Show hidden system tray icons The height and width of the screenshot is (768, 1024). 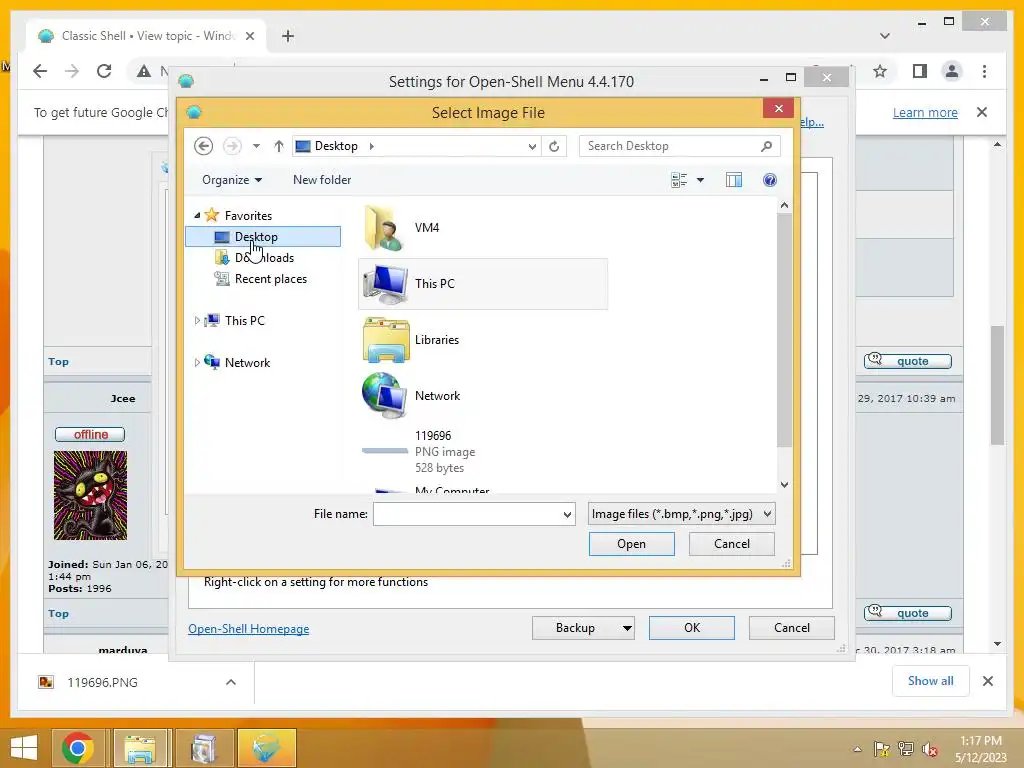(x=857, y=749)
